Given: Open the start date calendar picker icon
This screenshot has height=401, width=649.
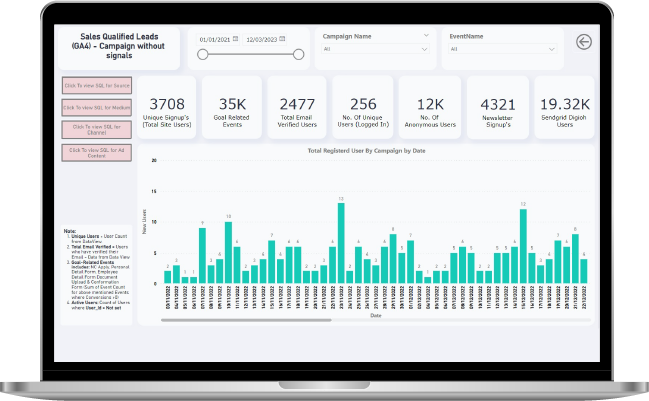Looking at the screenshot, I should click(x=236, y=39).
